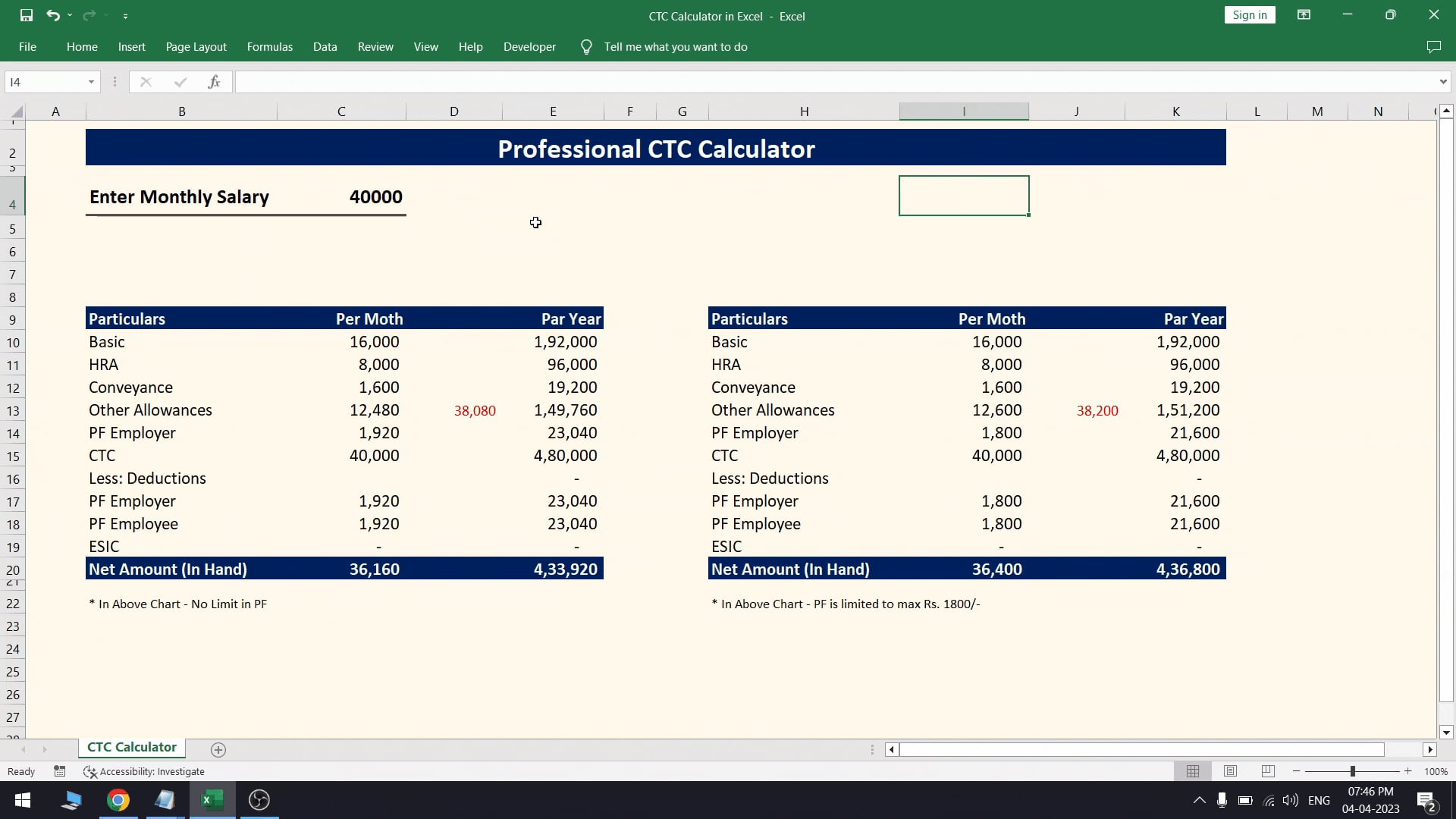Click the Undo icon in toolbar
1456x819 pixels.
[55, 15]
